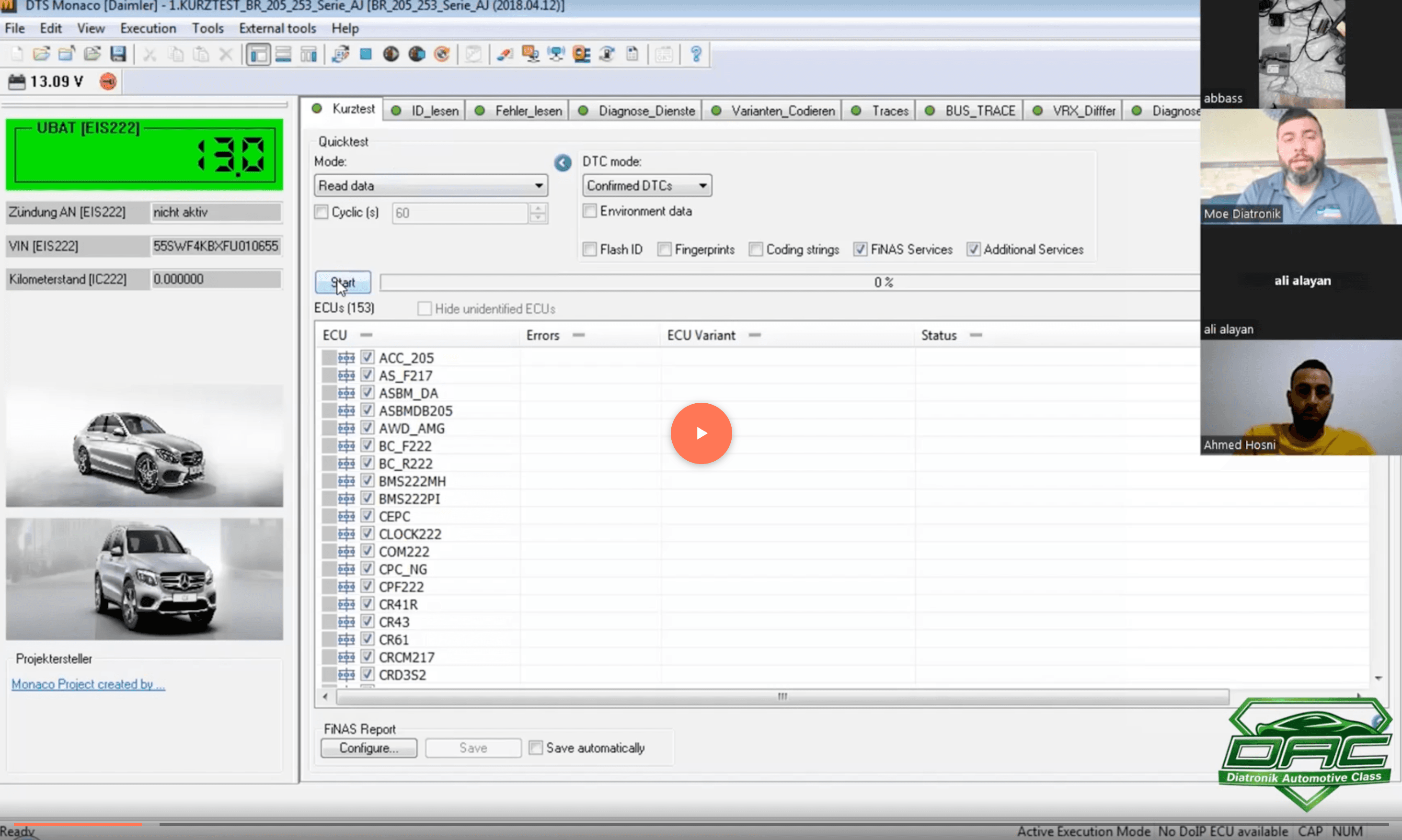This screenshot has width=1402, height=840.
Task: Open the Mode Read data dropdown
Action: (x=431, y=186)
